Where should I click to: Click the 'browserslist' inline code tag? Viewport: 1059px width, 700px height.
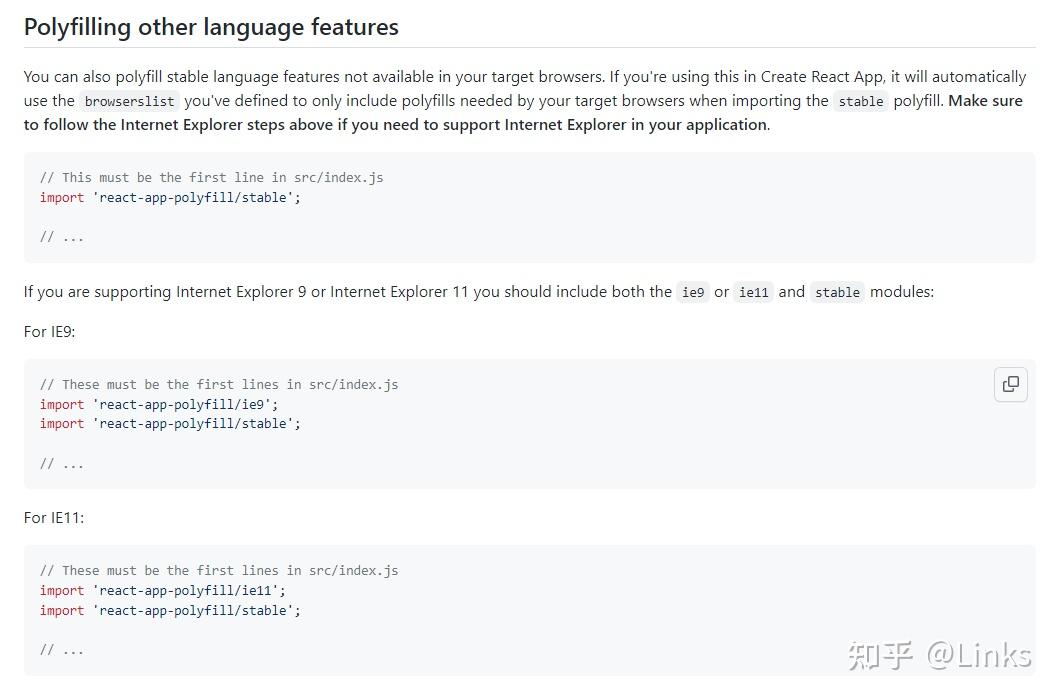[130, 101]
